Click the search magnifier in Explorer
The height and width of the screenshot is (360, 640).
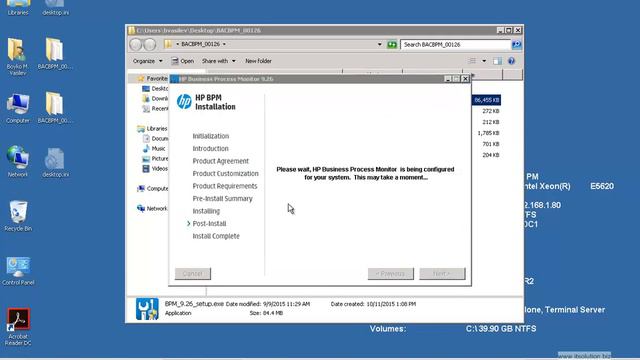[x=516, y=44]
